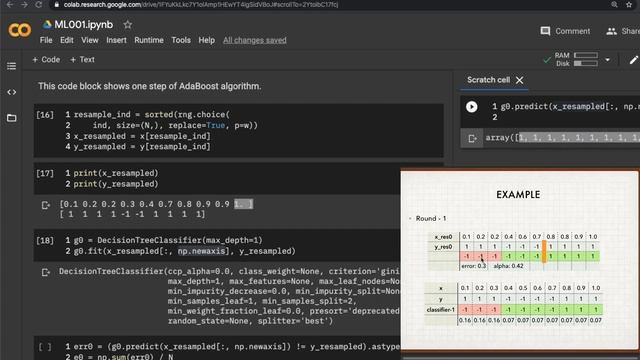Screen dimensions: 640x360
Task: Clear output of scratch cell
Action: (472, 138)
